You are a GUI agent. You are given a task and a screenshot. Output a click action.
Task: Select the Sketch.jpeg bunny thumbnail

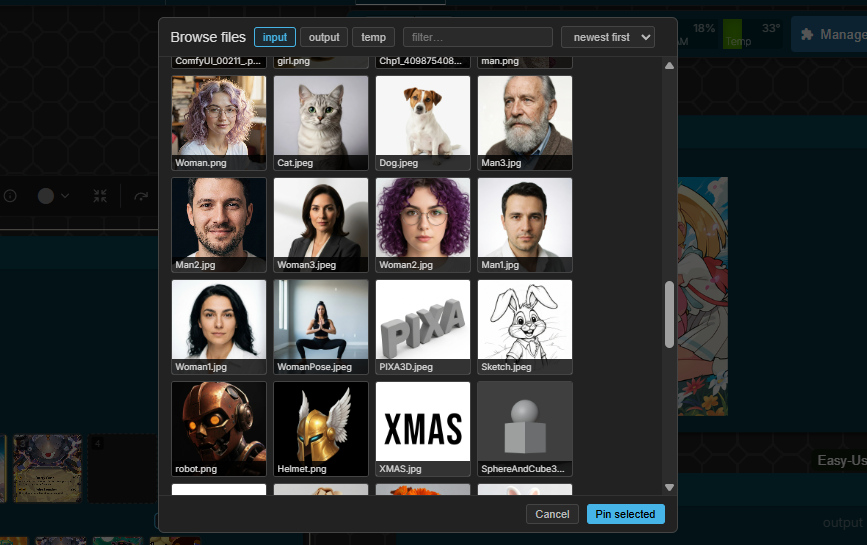[525, 327]
